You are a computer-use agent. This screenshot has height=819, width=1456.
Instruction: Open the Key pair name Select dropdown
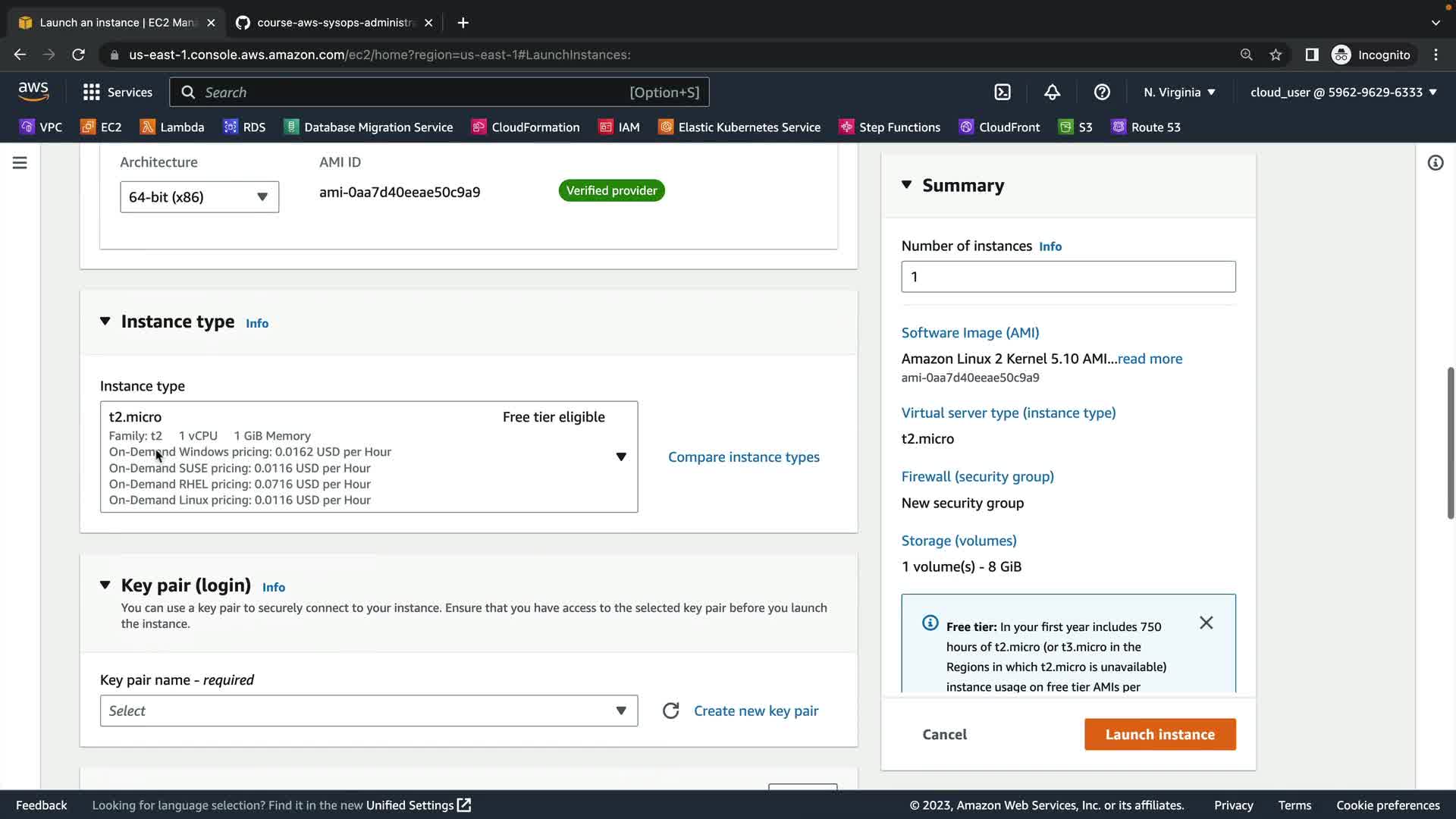(x=369, y=711)
